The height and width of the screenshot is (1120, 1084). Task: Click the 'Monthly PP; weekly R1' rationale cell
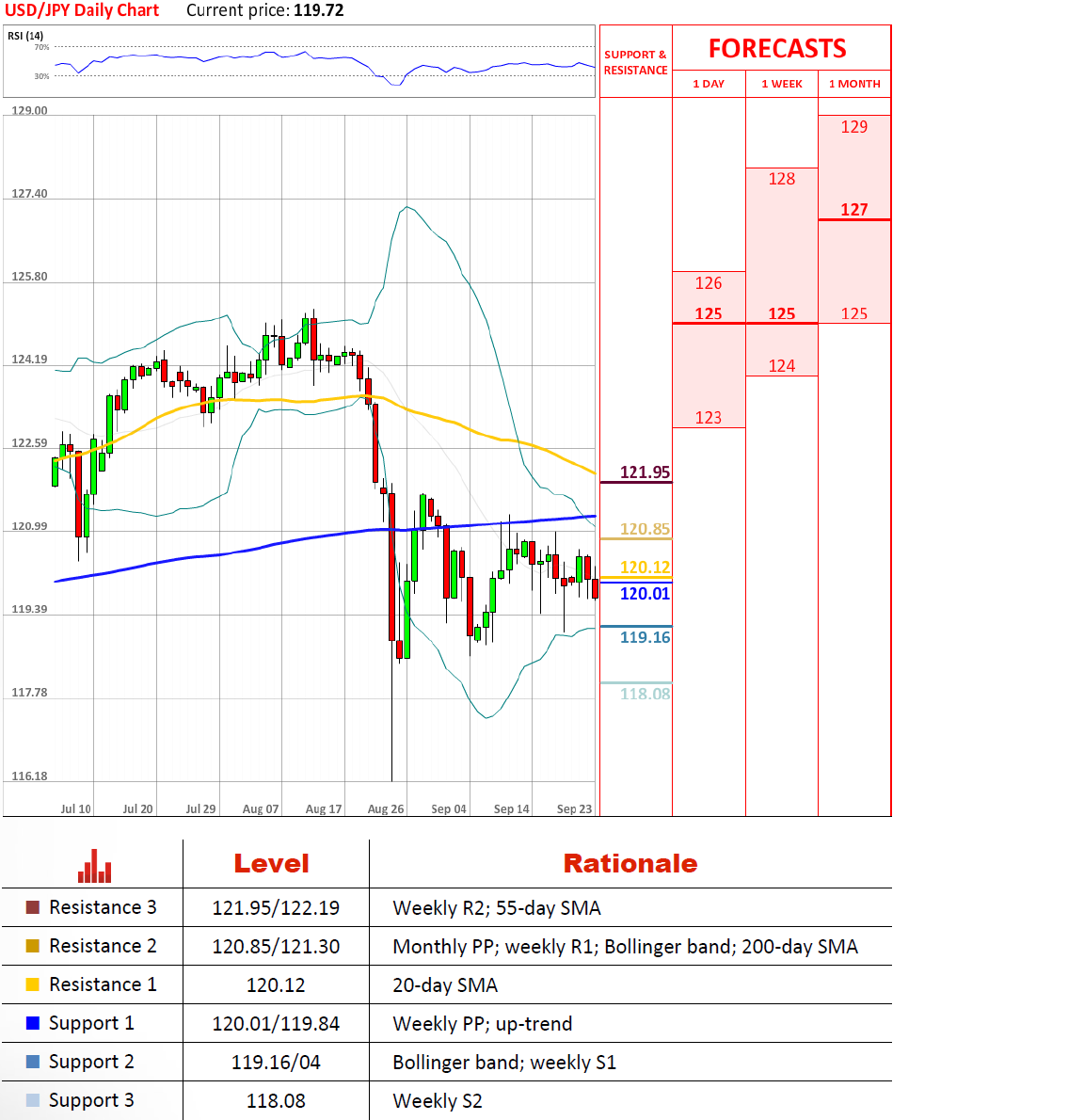625,947
